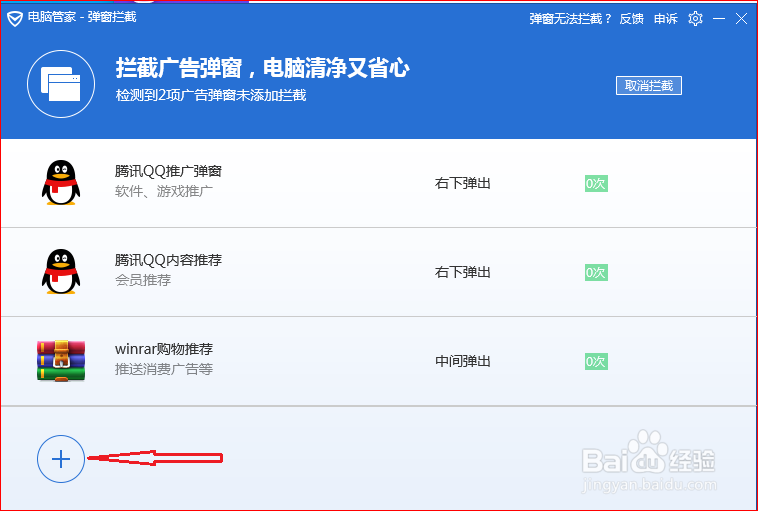Click 右下弹出 in the 腾讯QQ内容推荐 row
Viewport: 758px width, 511px height.
coord(463,272)
